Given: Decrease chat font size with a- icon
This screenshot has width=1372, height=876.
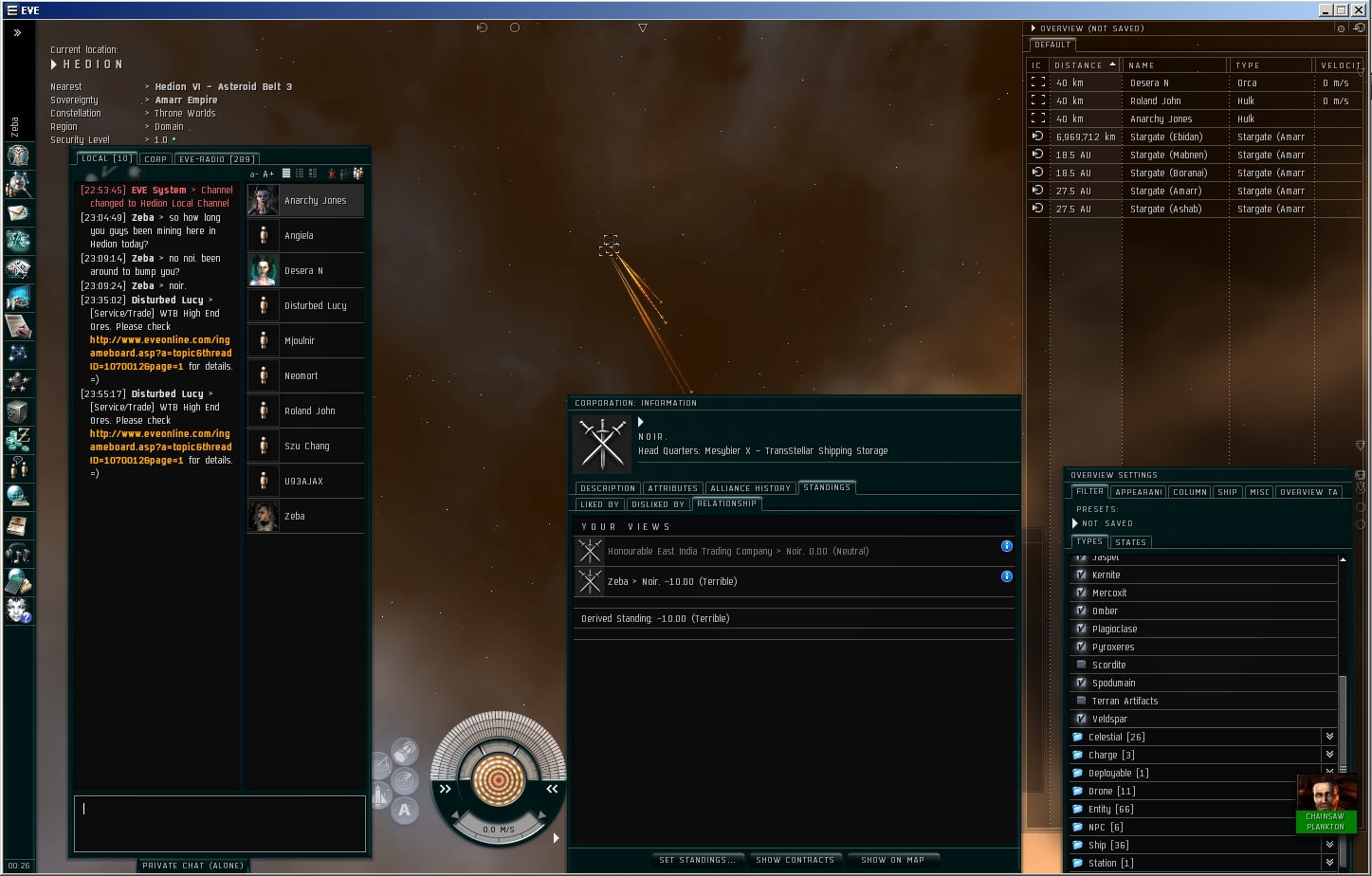Looking at the screenshot, I should [253, 174].
